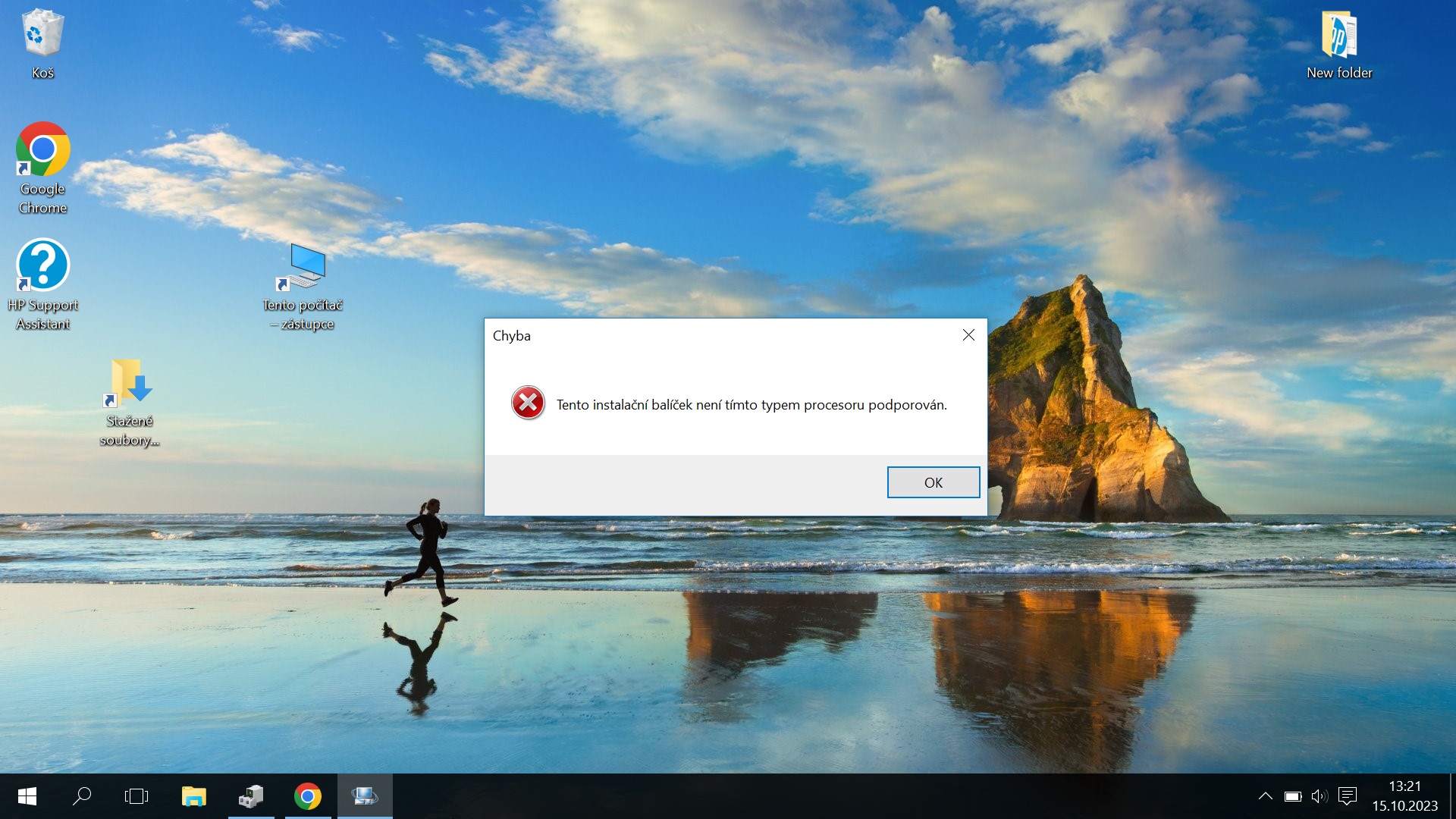Check the battery status icon
Screen dimensions: 1456x819
tap(1293, 796)
